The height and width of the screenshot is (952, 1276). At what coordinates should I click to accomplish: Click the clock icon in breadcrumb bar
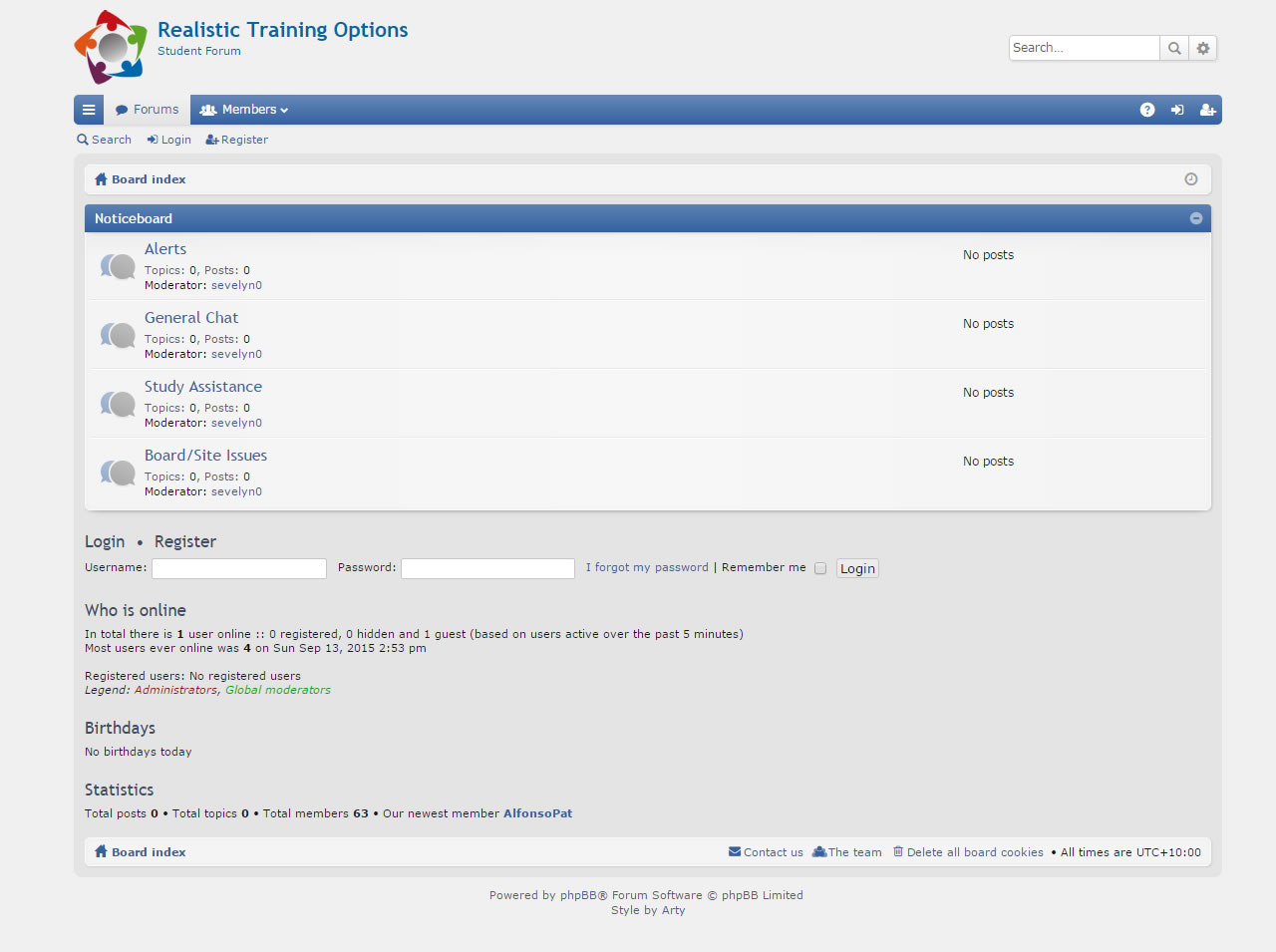1190,179
